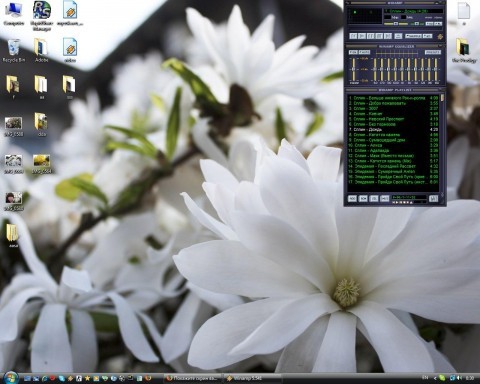
Task: Open the playlist REM menu button
Action: click(x=363, y=198)
